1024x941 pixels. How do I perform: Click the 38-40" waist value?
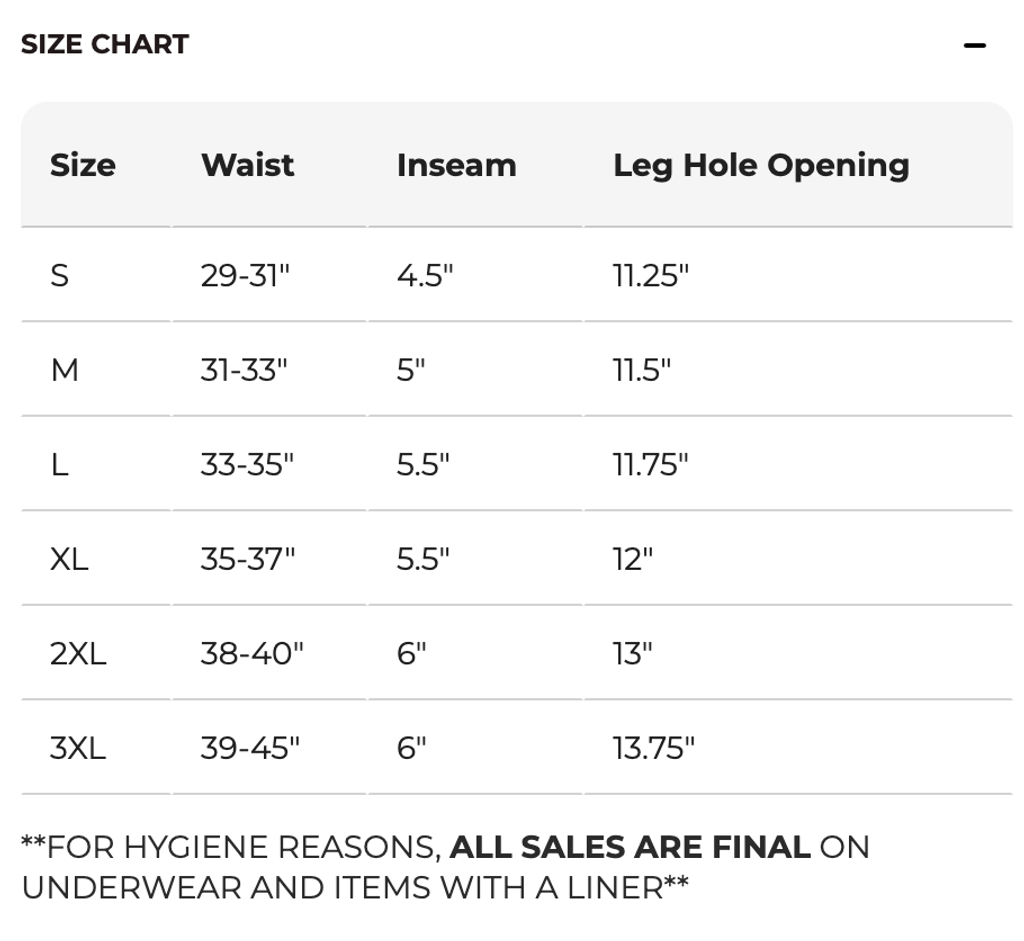point(252,654)
